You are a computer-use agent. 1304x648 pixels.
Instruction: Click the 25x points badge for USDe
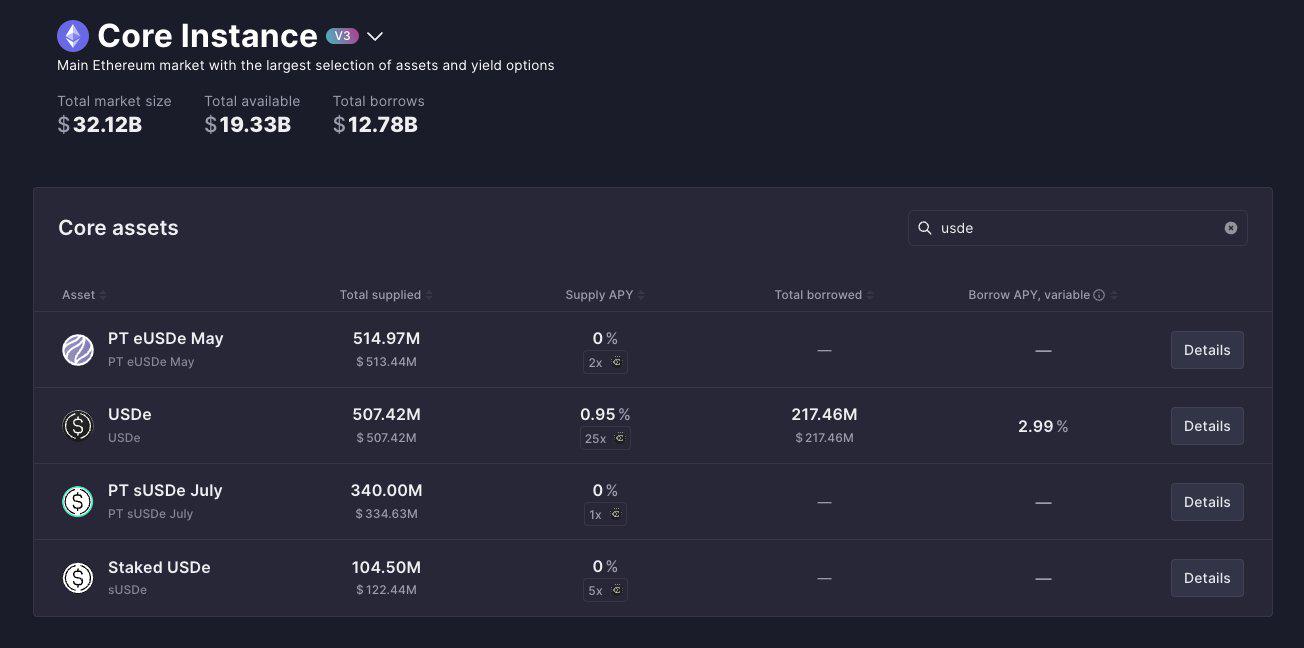click(x=605, y=438)
